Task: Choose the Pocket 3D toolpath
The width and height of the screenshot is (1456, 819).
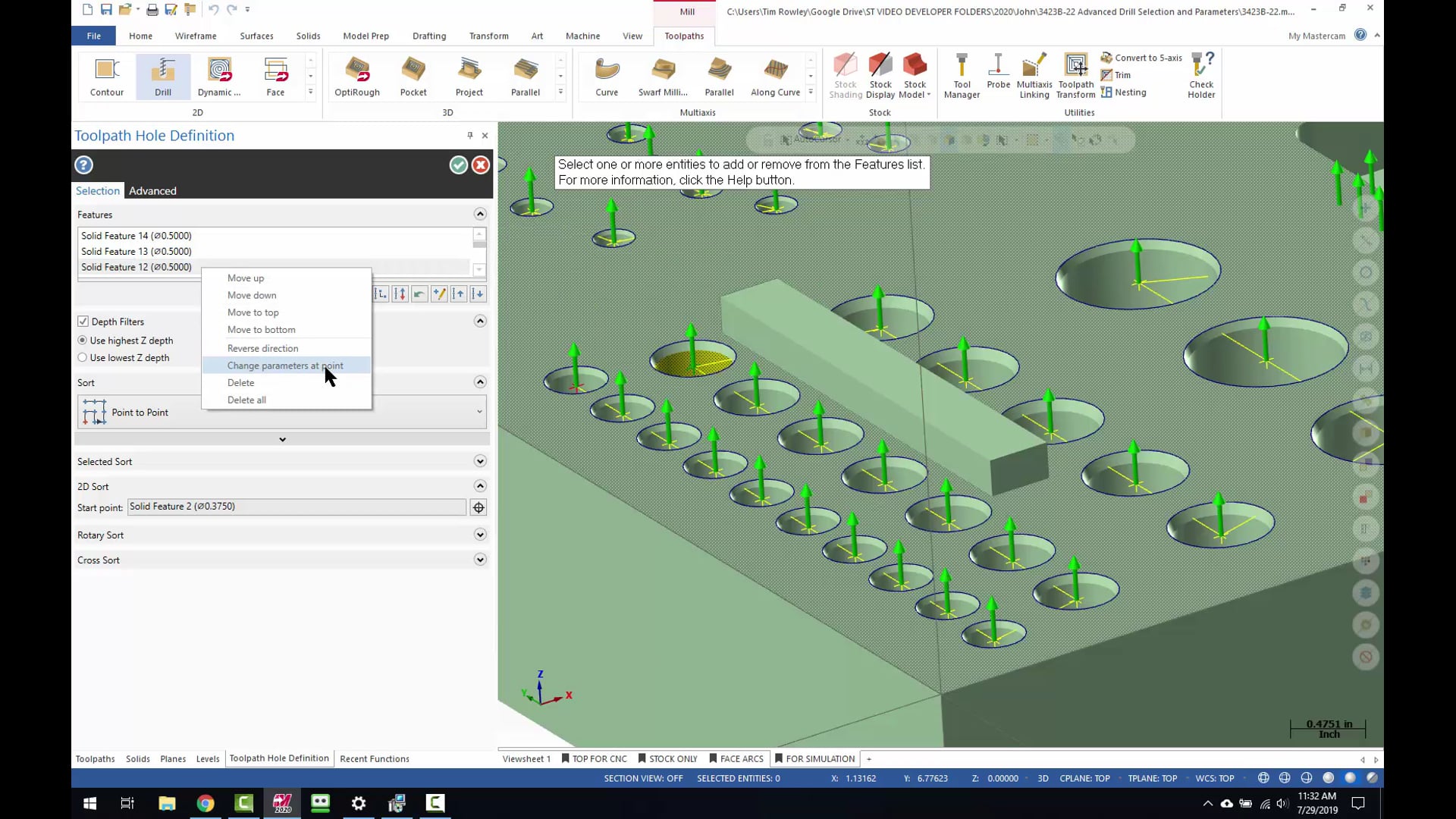Action: (413, 76)
